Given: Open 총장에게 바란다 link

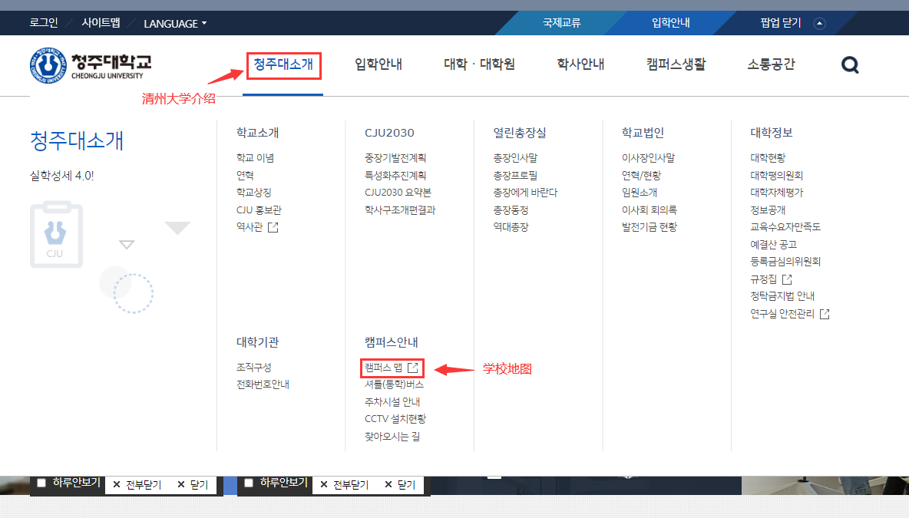Looking at the screenshot, I should [525, 193].
